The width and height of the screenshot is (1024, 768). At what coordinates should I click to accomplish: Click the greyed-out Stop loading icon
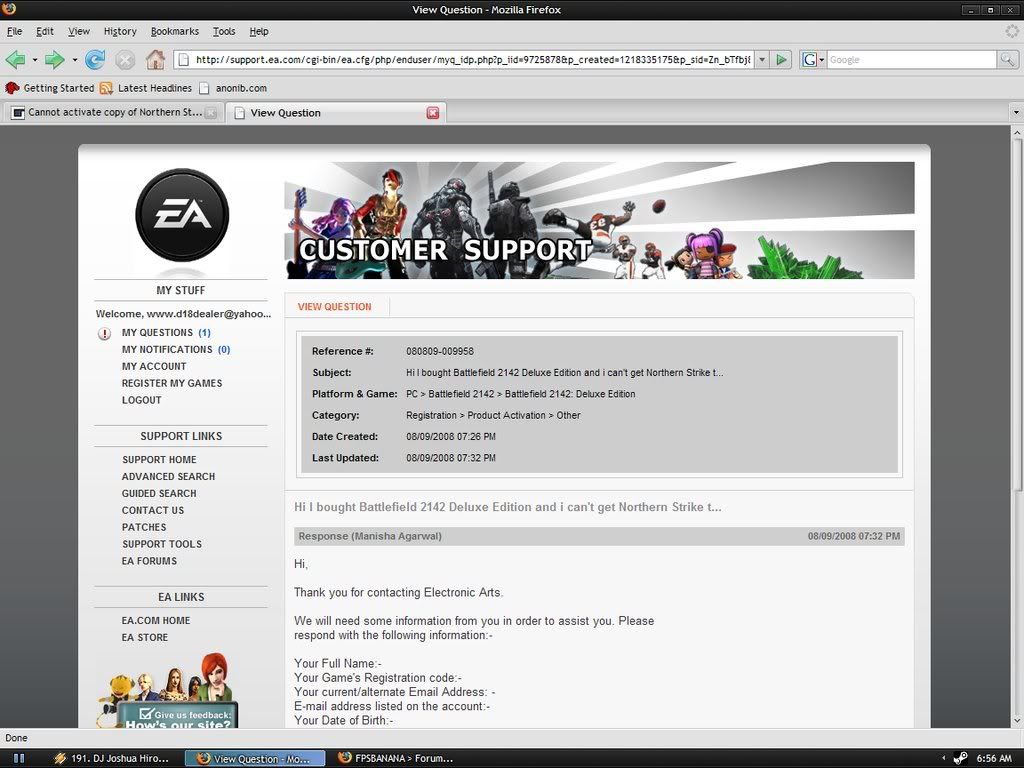pos(125,60)
